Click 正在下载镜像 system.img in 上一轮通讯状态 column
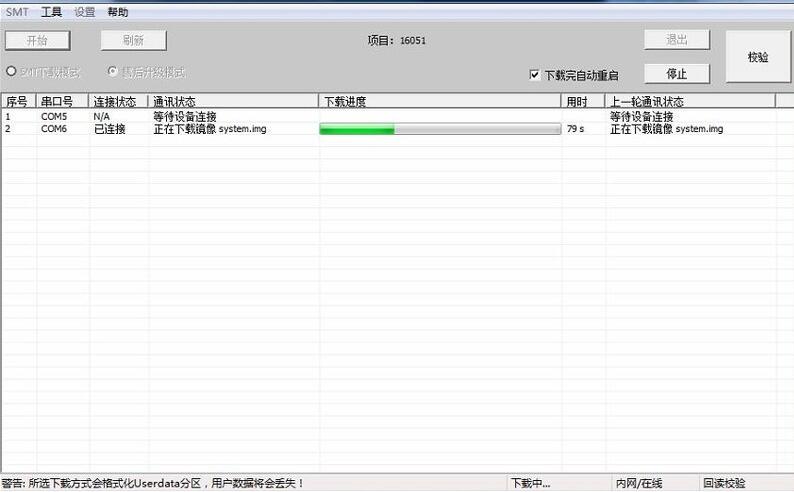 click(666, 129)
